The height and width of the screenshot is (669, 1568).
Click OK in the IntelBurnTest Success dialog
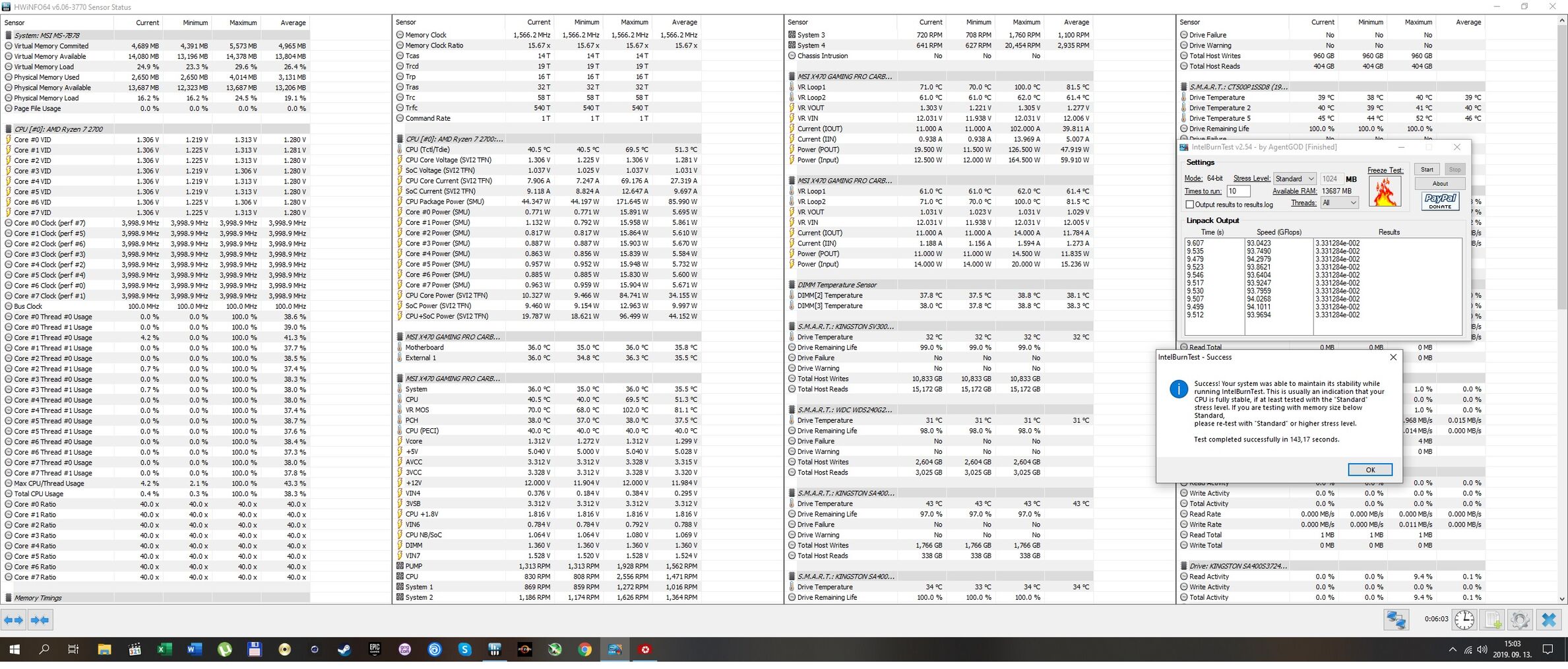[1370, 470]
